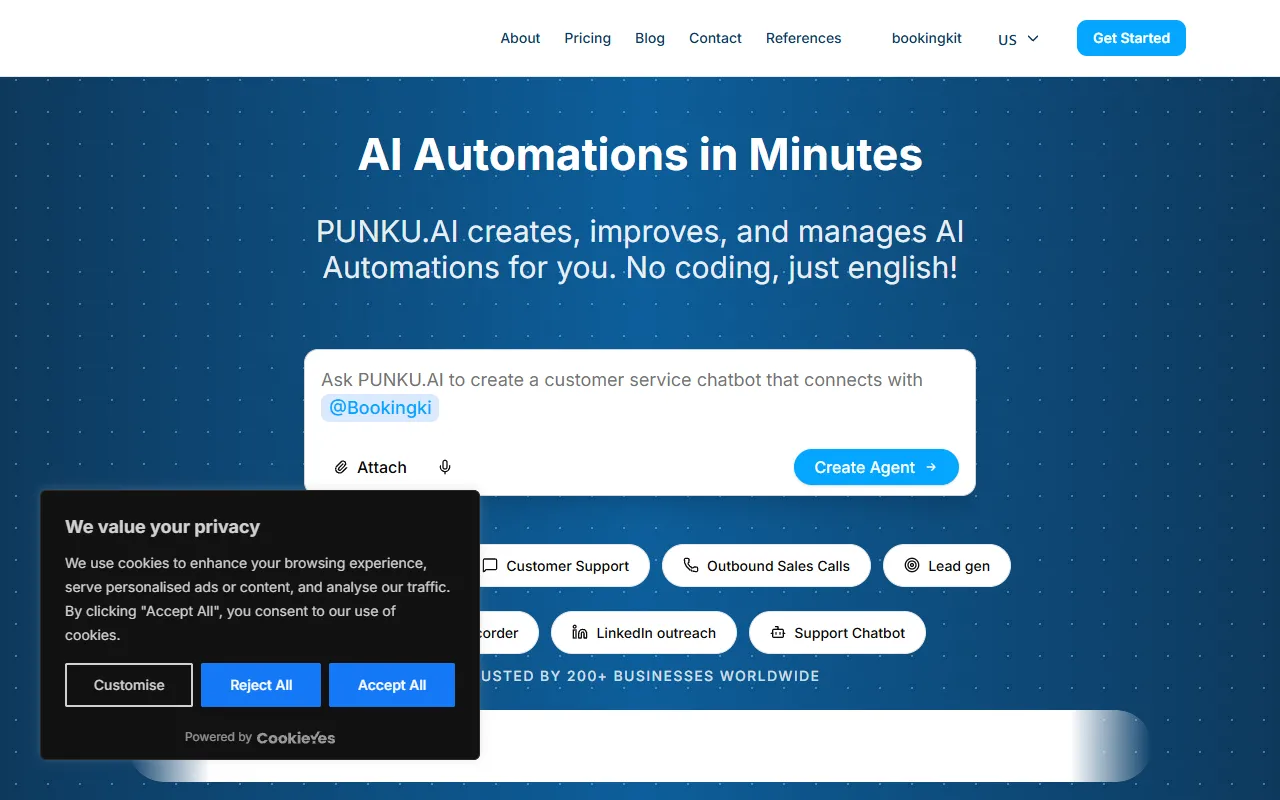This screenshot has height=800, width=1280.
Task: Navigate to the Contact page
Action: [715, 38]
